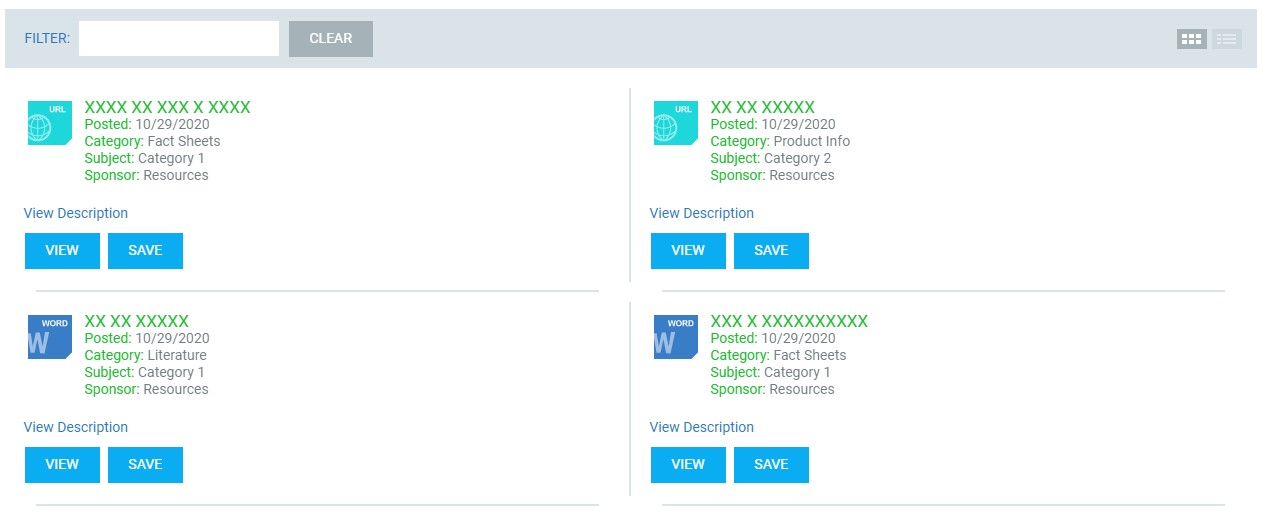View the Literature Word document
Image resolution: width=1275 pixels, height=515 pixels.
pyautogui.click(x=62, y=465)
